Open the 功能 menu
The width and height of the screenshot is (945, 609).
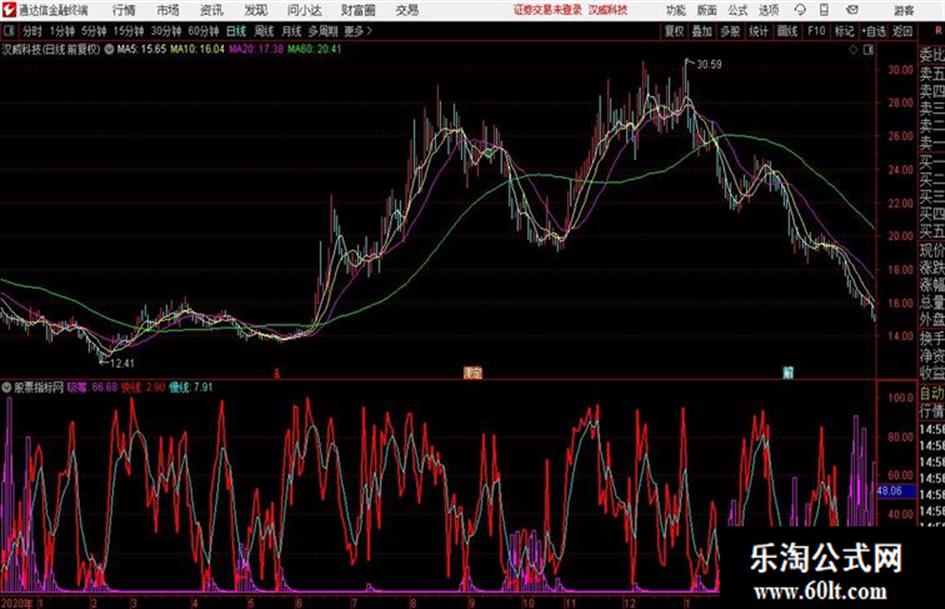pyautogui.click(x=676, y=10)
